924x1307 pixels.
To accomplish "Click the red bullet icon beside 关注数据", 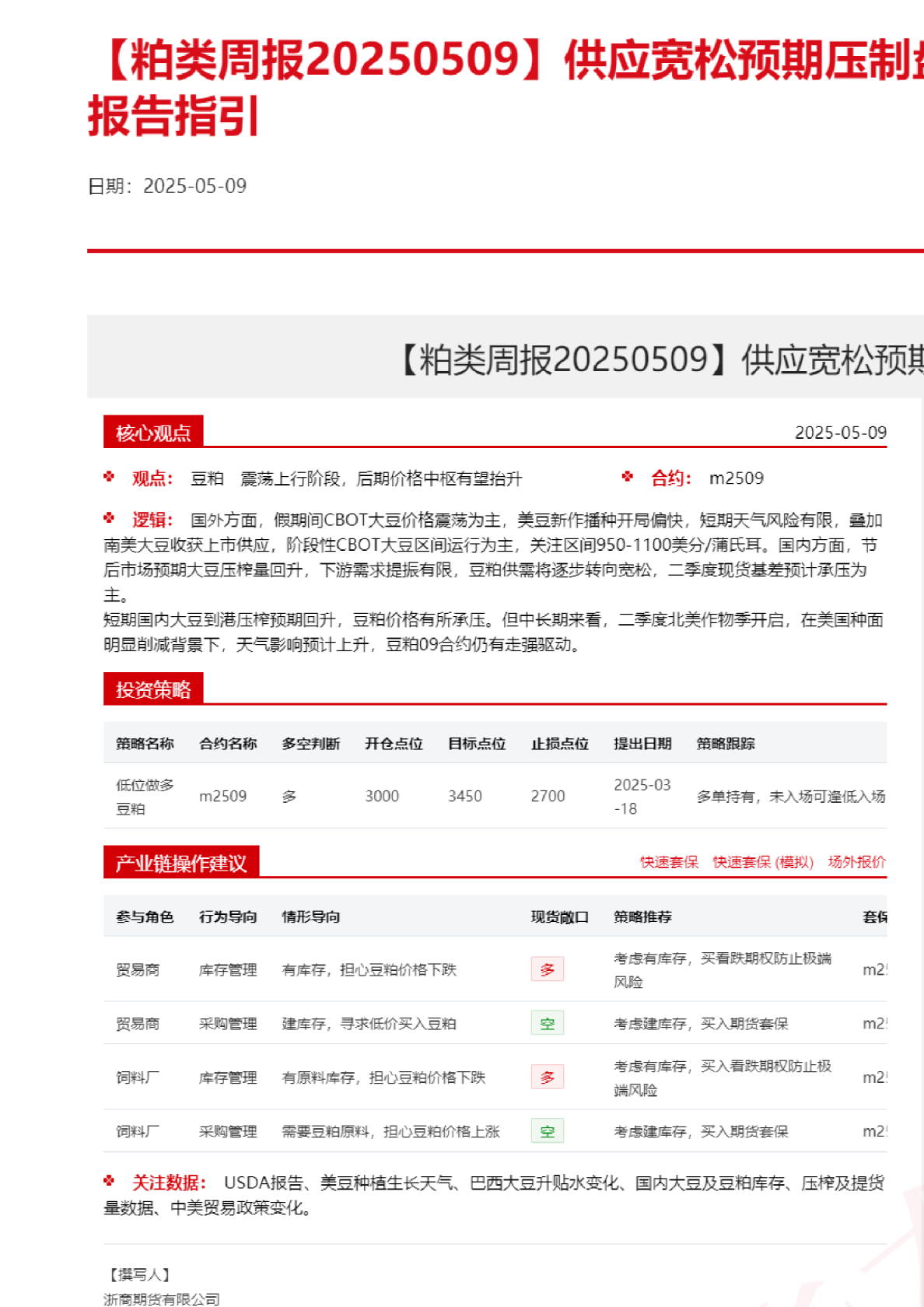I will point(109,1181).
